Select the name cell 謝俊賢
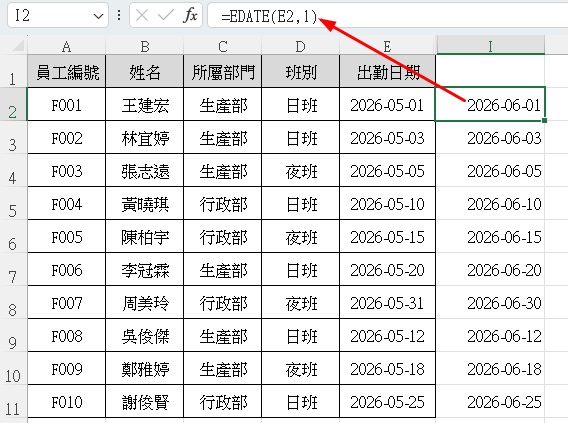Screen dimensions: 568x423 coord(145,401)
